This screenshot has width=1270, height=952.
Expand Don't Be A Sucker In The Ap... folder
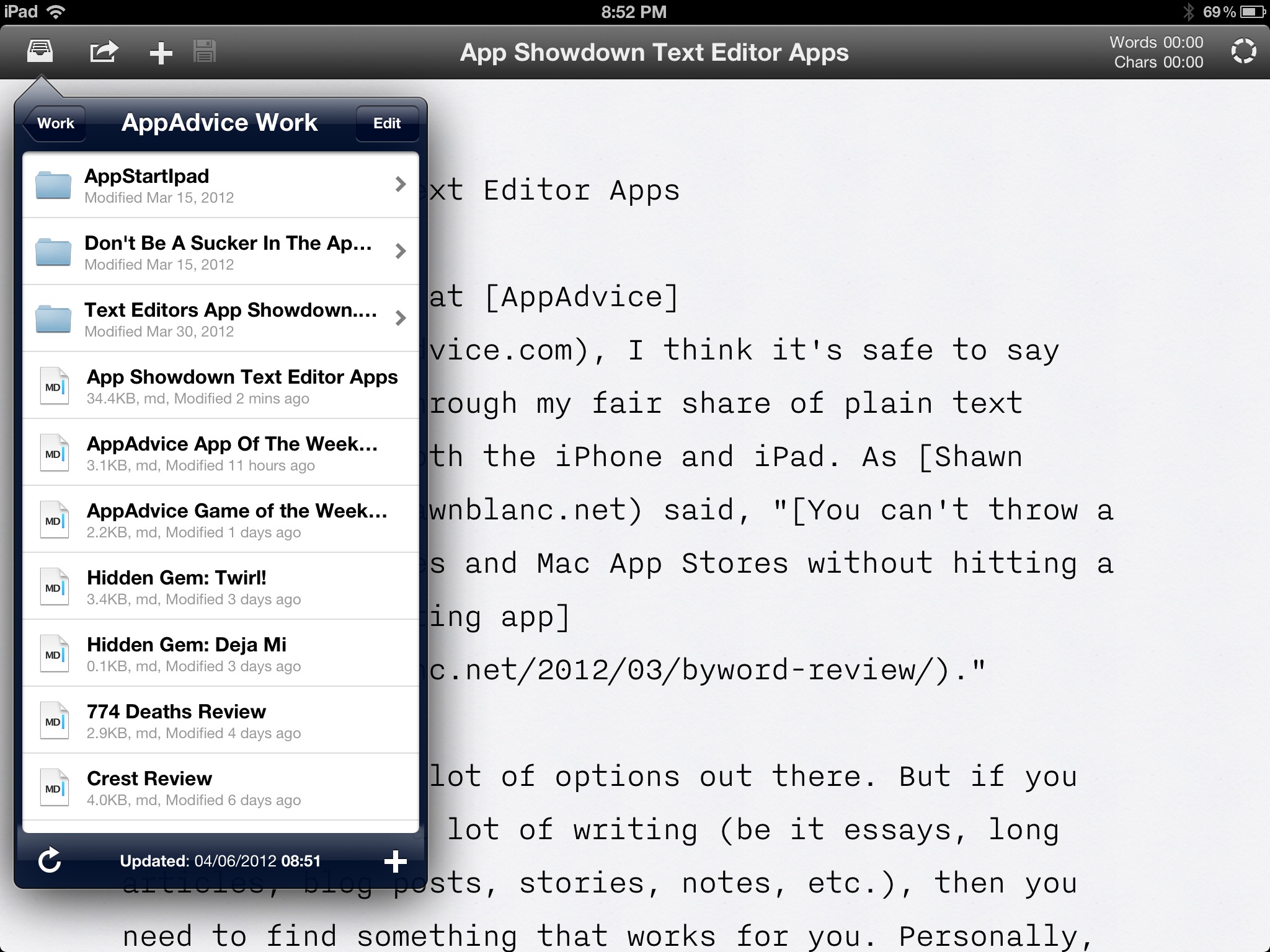coord(220,252)
